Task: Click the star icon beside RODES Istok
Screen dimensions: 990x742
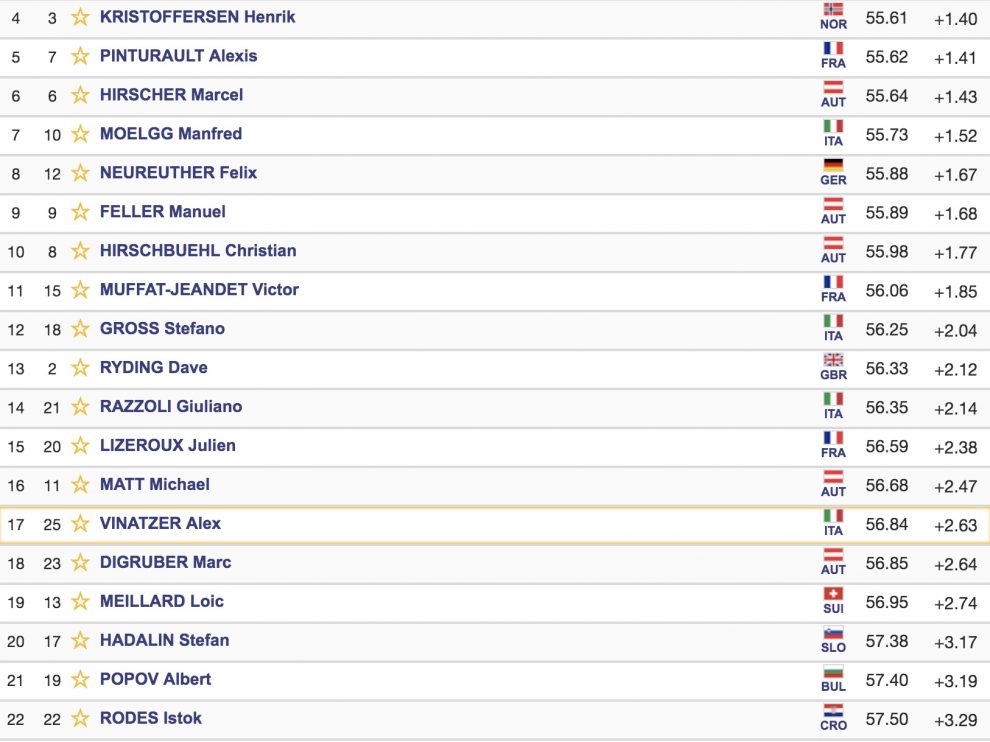Action: click(x=80, y=719)
